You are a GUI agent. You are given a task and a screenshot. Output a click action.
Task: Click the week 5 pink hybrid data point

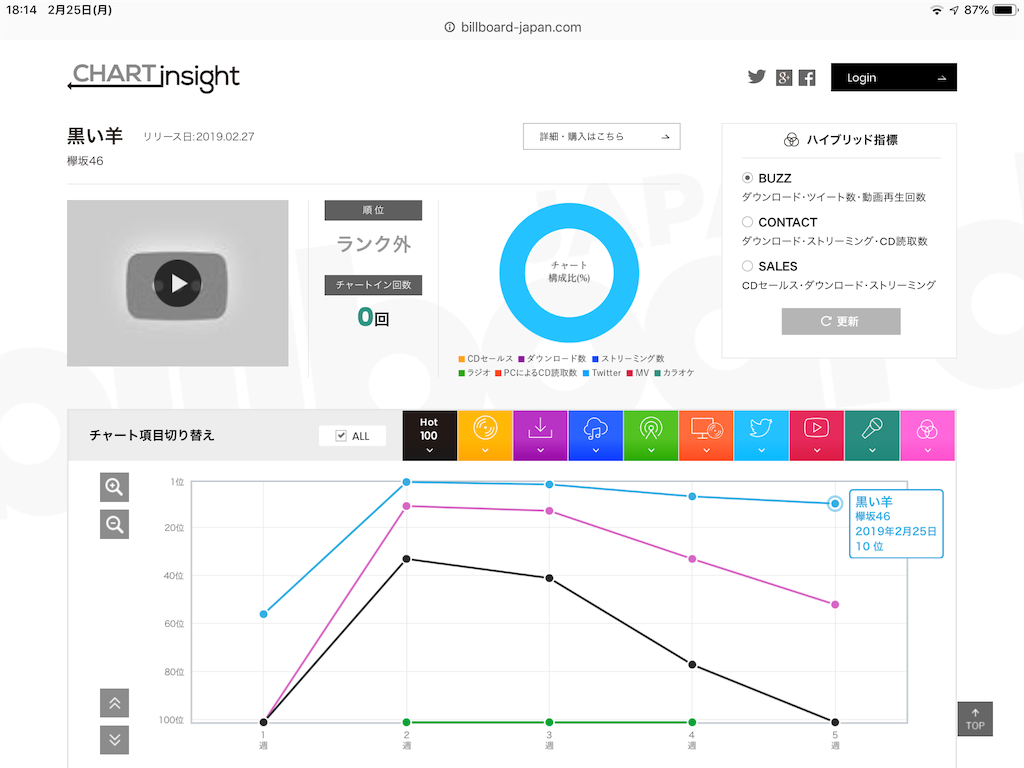click(835, 605)
